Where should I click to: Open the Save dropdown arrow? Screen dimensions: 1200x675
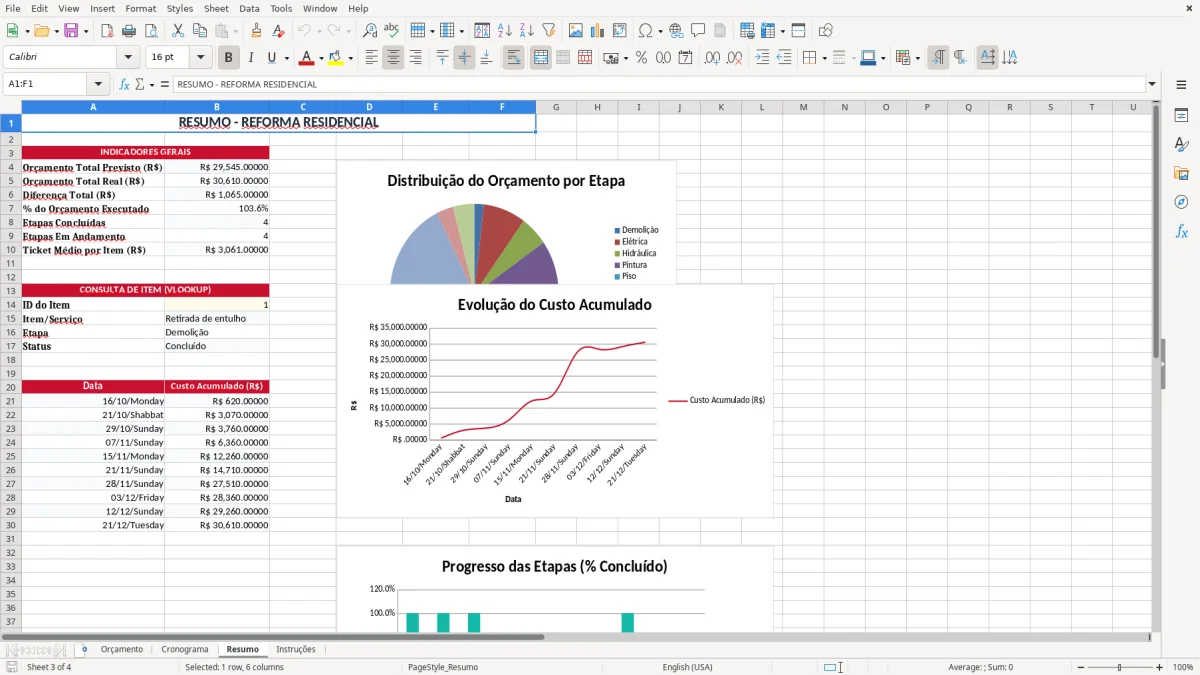(x=86, y=31)
